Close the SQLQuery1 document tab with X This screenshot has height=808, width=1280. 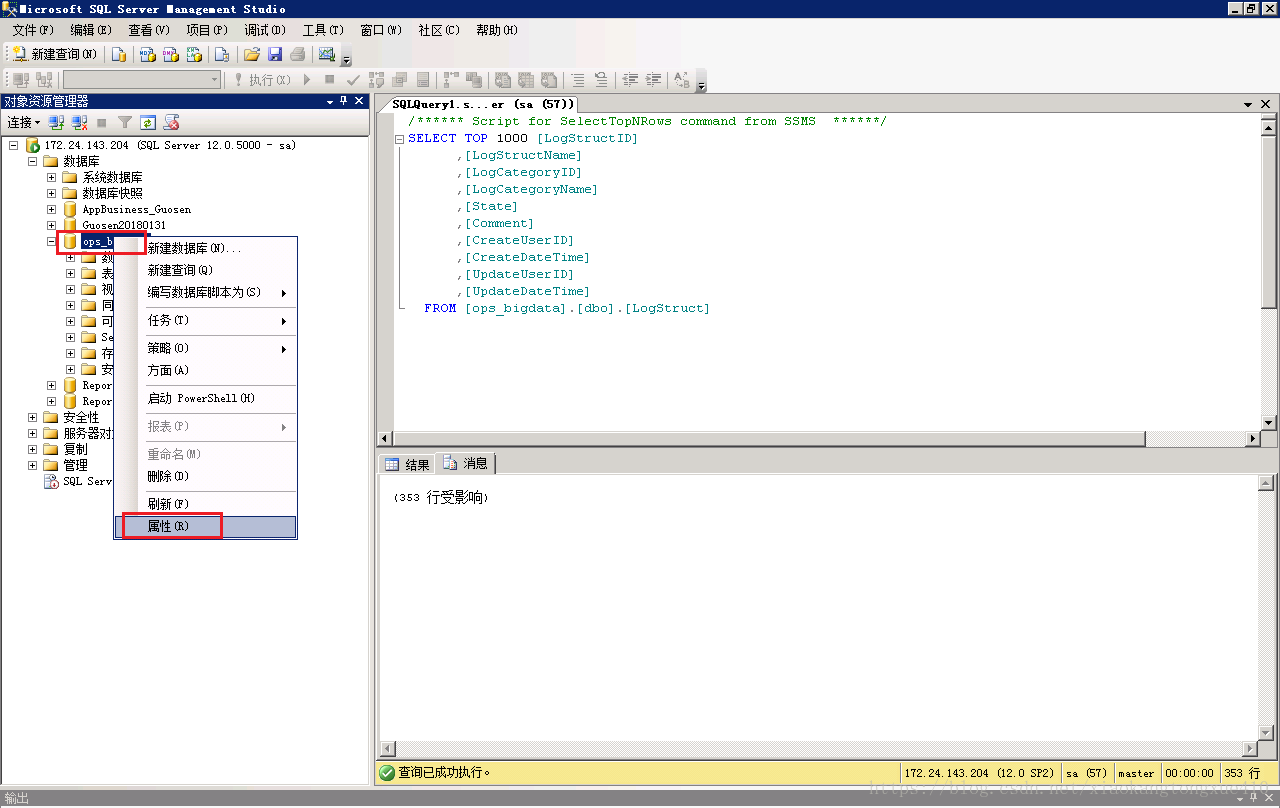coord(1266,104)
